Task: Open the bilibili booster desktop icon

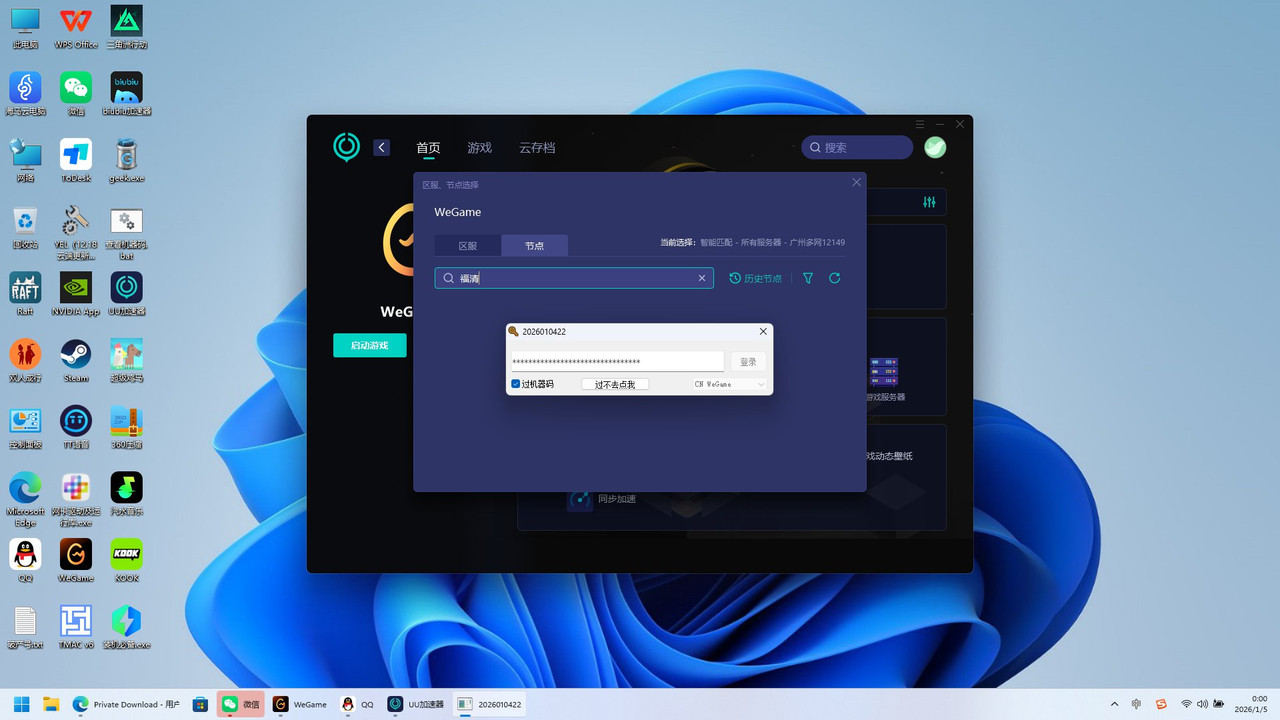Action: (x=126, y=94)
